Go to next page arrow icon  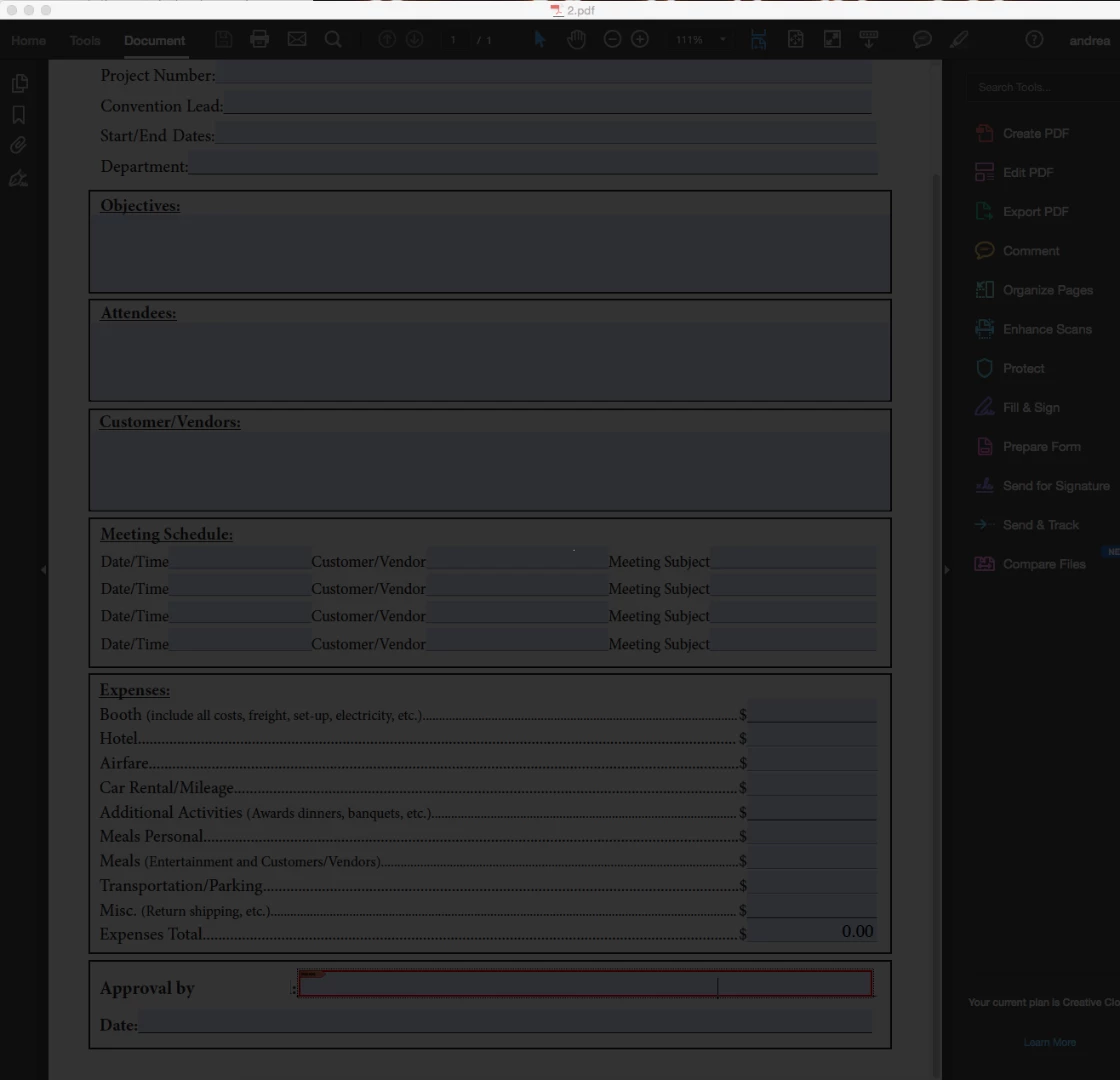pos(415,39)
